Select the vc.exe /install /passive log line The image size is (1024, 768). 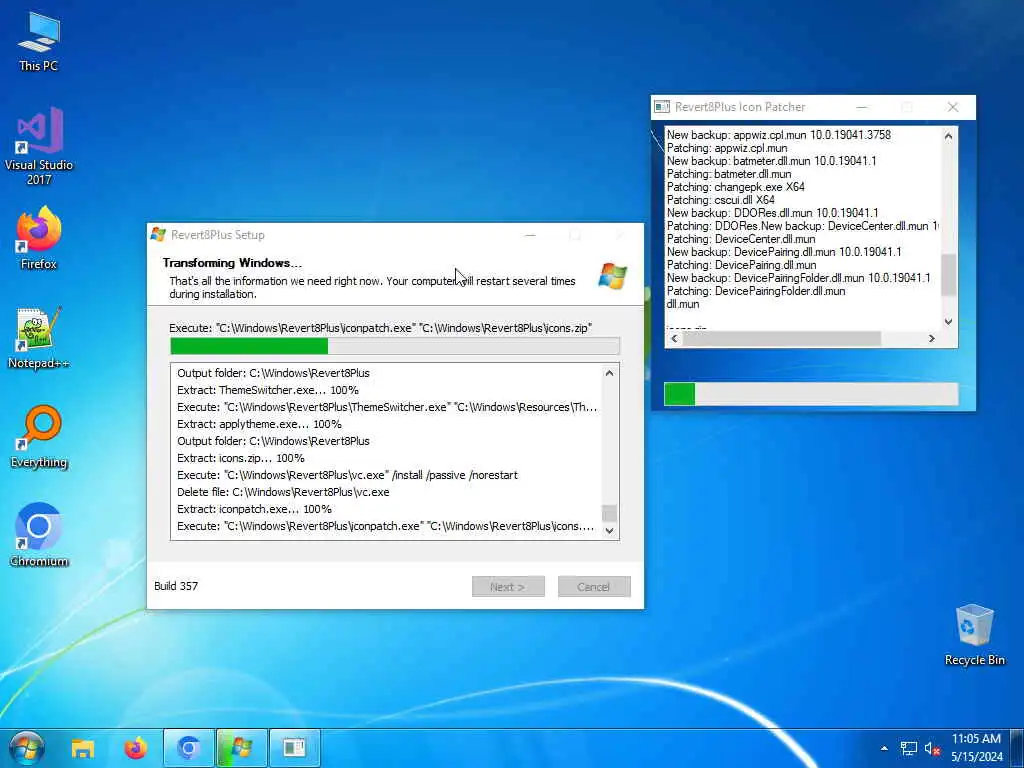click(x=347, y=475)
